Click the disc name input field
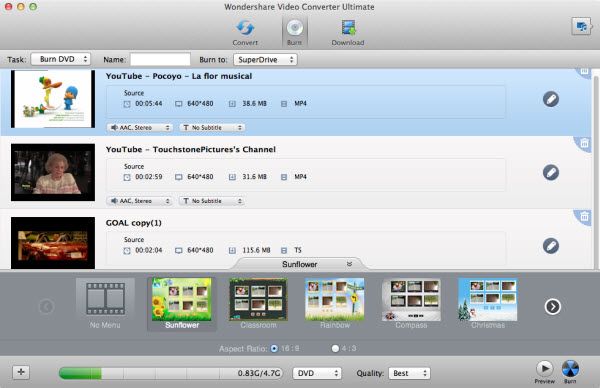This screenshot has width=600, height=388. pyautogui.click(x=160, y=59)
